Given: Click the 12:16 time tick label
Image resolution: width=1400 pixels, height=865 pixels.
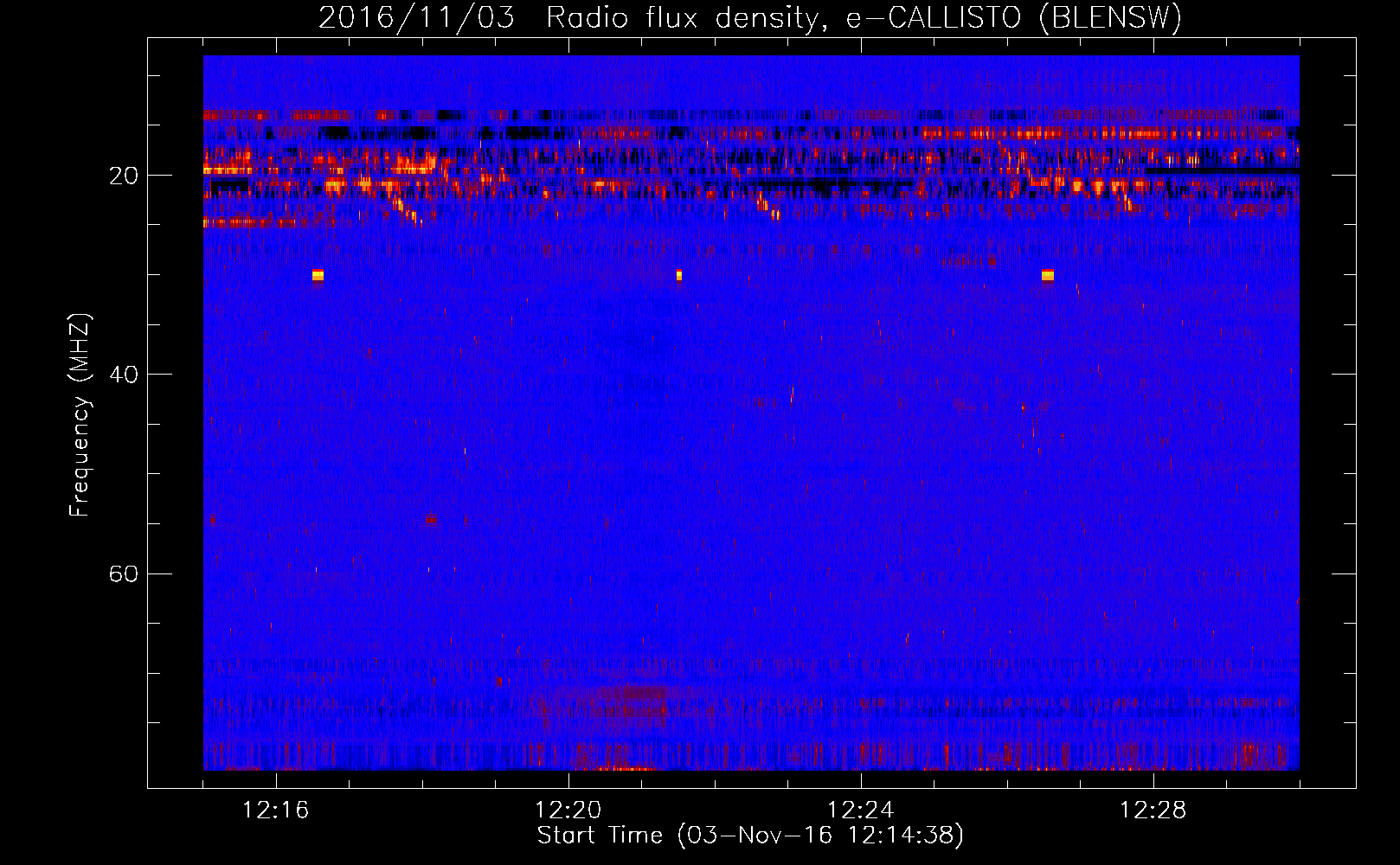Looking at the screenshot, I should pyautogui.click(x=276, y=811).
